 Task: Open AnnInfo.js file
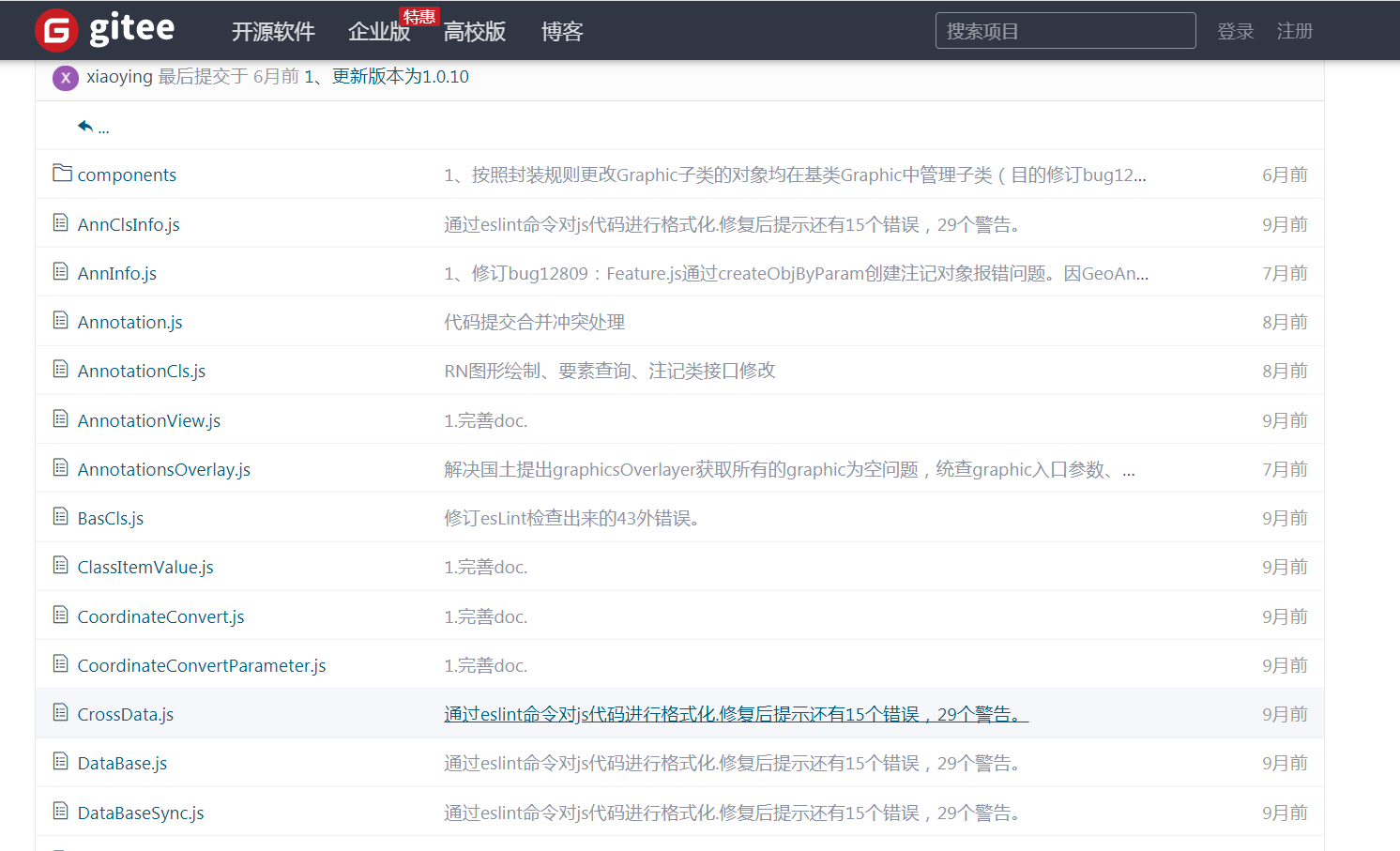coord(117,274)
